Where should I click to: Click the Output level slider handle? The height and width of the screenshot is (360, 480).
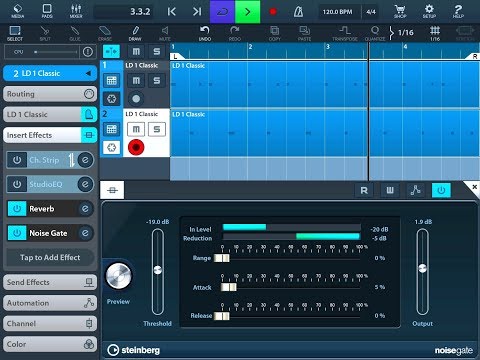(x=422, y=268)
